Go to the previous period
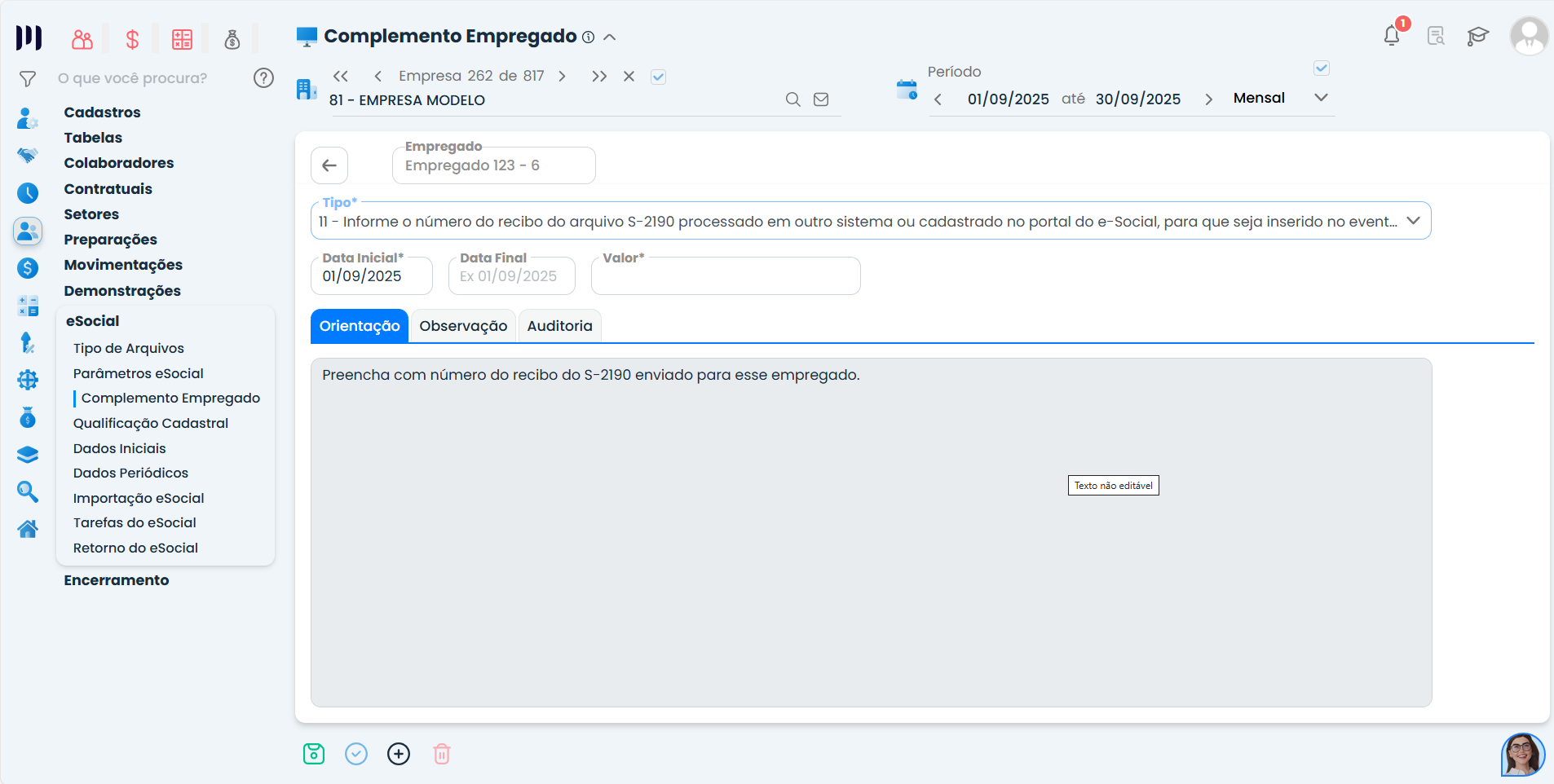This screenshot has width=1554, height=784. coord(938,99)
